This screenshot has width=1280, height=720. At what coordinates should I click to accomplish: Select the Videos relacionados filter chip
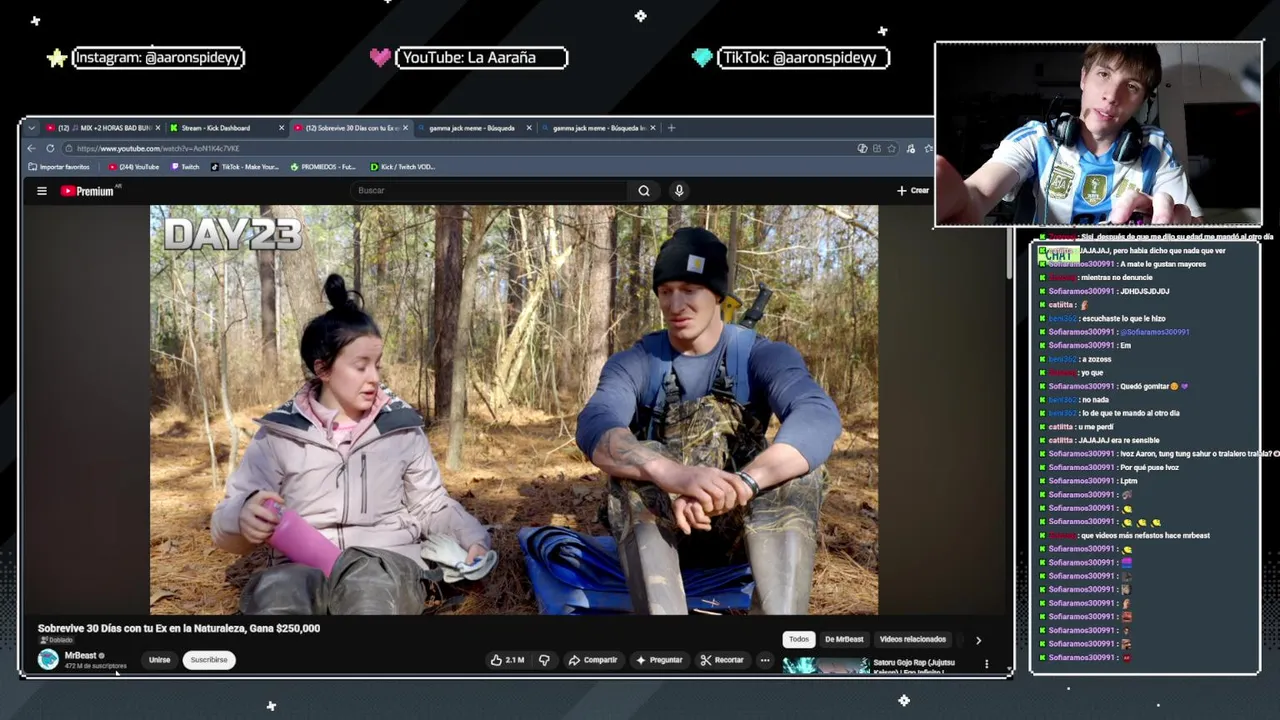point(912,639)
